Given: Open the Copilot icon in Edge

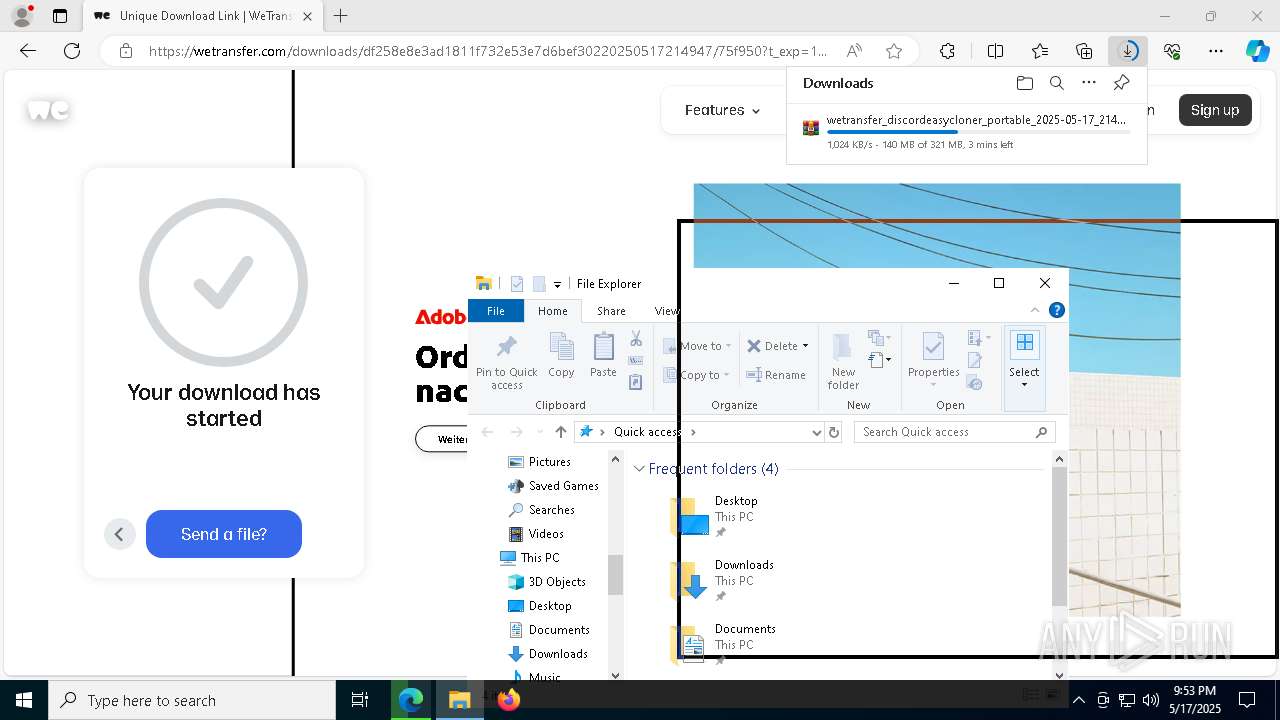Looking at the screenshot, I should coord(1257,51).
